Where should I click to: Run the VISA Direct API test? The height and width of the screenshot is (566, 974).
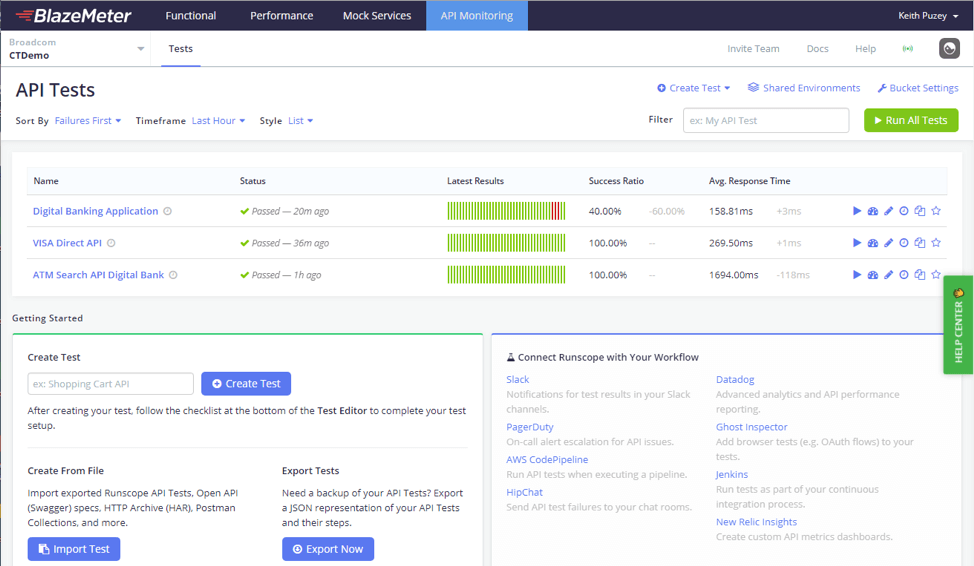pos(857,243)
